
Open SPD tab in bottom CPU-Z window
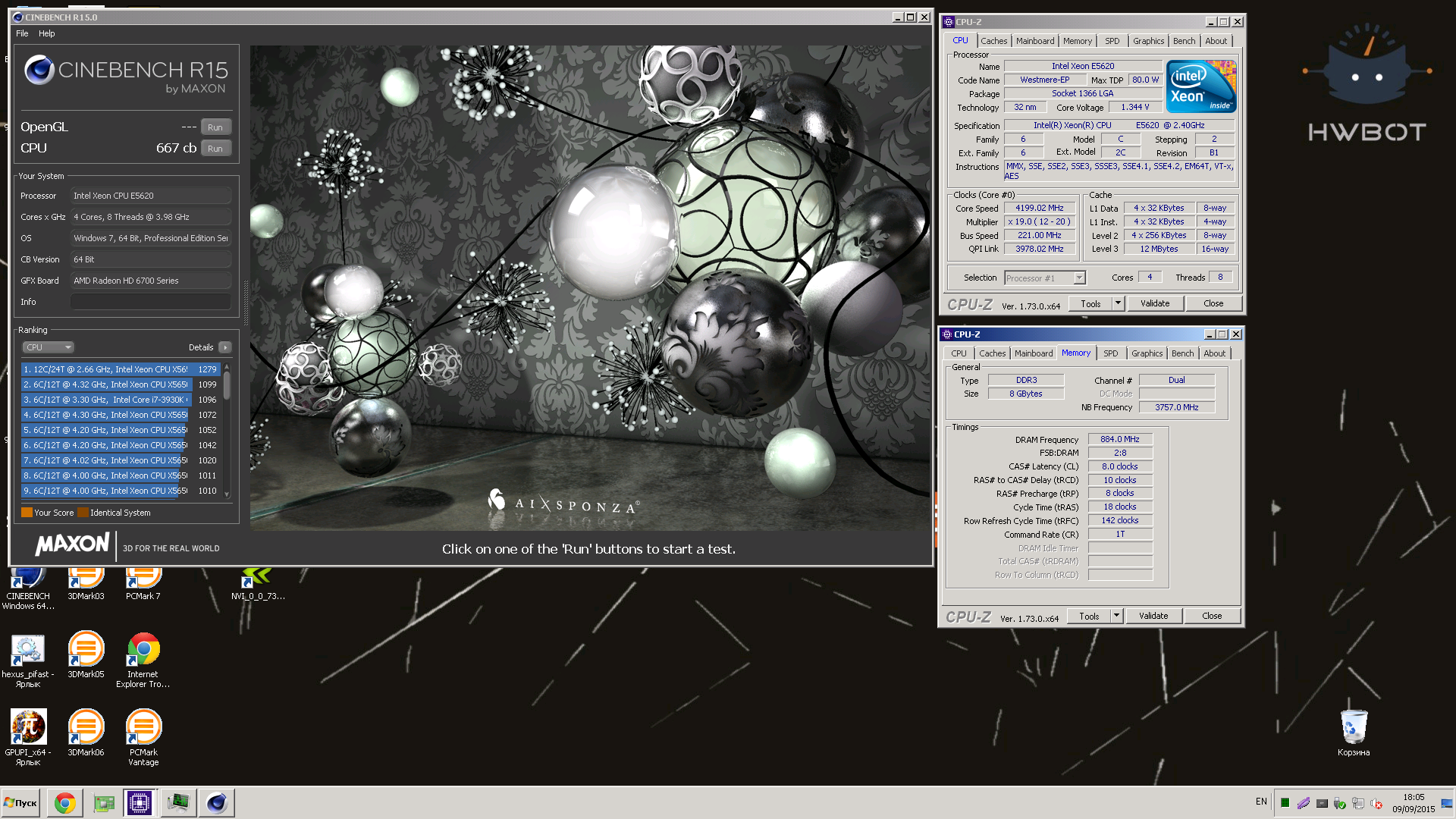click(x=1110, y=353)
